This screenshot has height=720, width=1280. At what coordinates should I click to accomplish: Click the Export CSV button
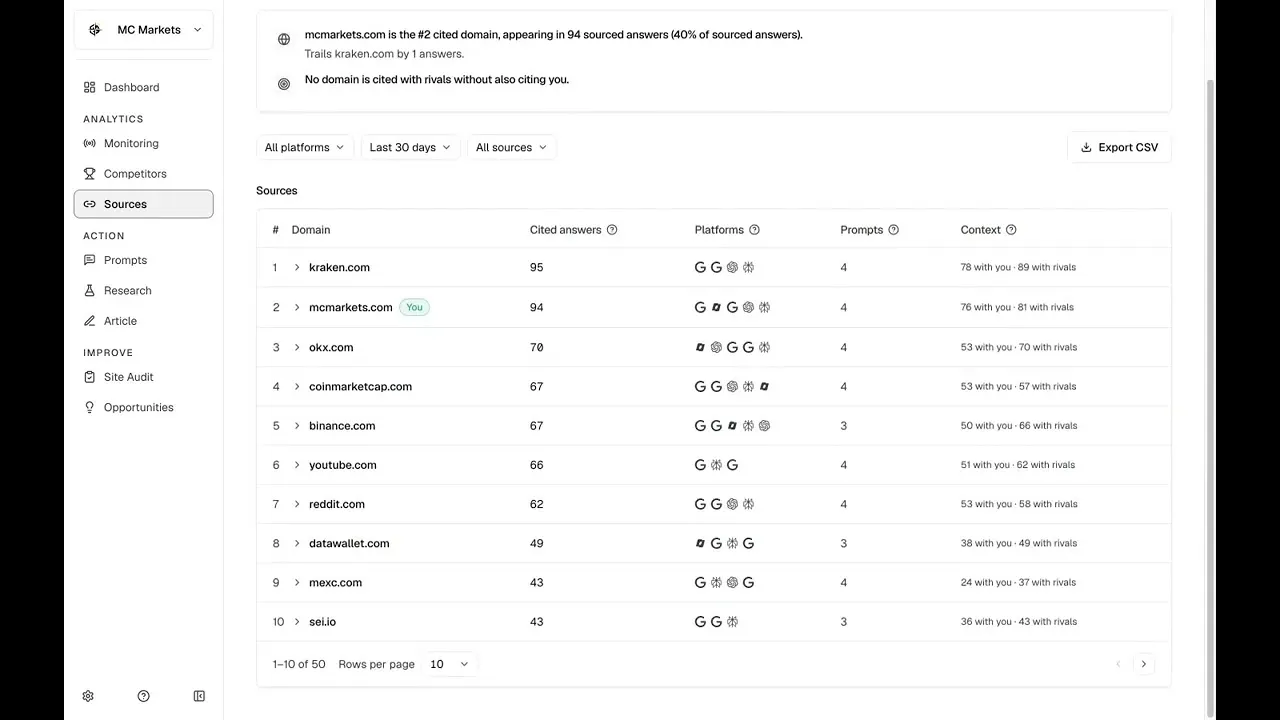point(1119,148)
